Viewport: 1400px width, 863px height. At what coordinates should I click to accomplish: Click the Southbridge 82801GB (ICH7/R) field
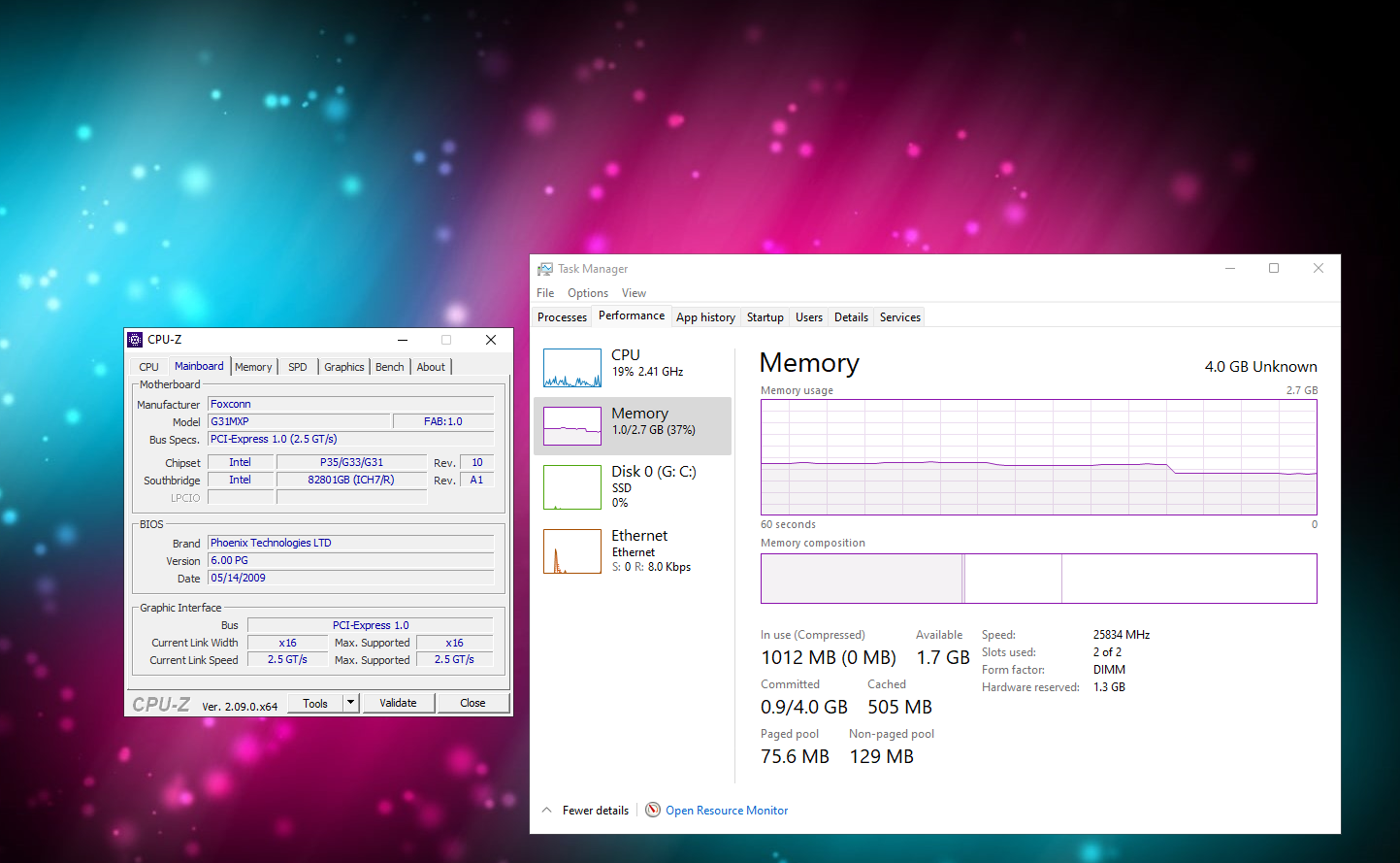click(x=351, y=480)
